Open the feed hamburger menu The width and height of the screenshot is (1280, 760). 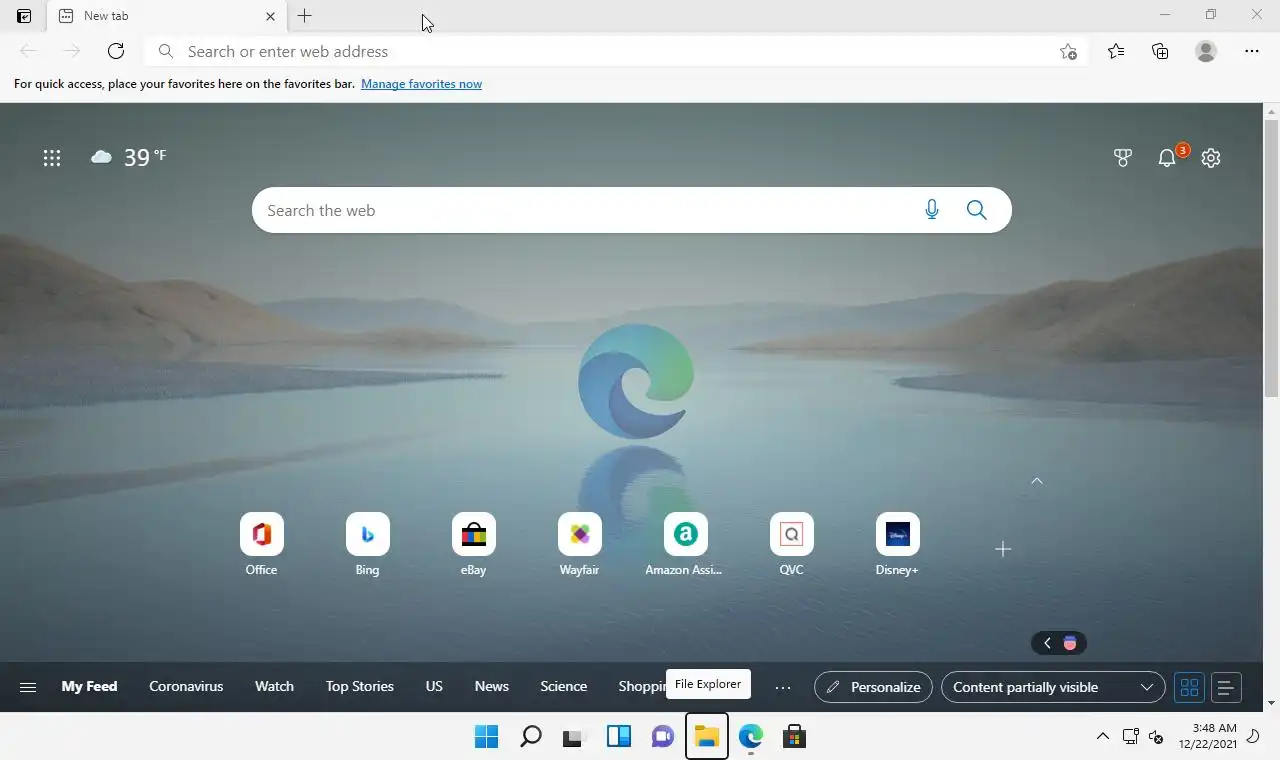28,687
